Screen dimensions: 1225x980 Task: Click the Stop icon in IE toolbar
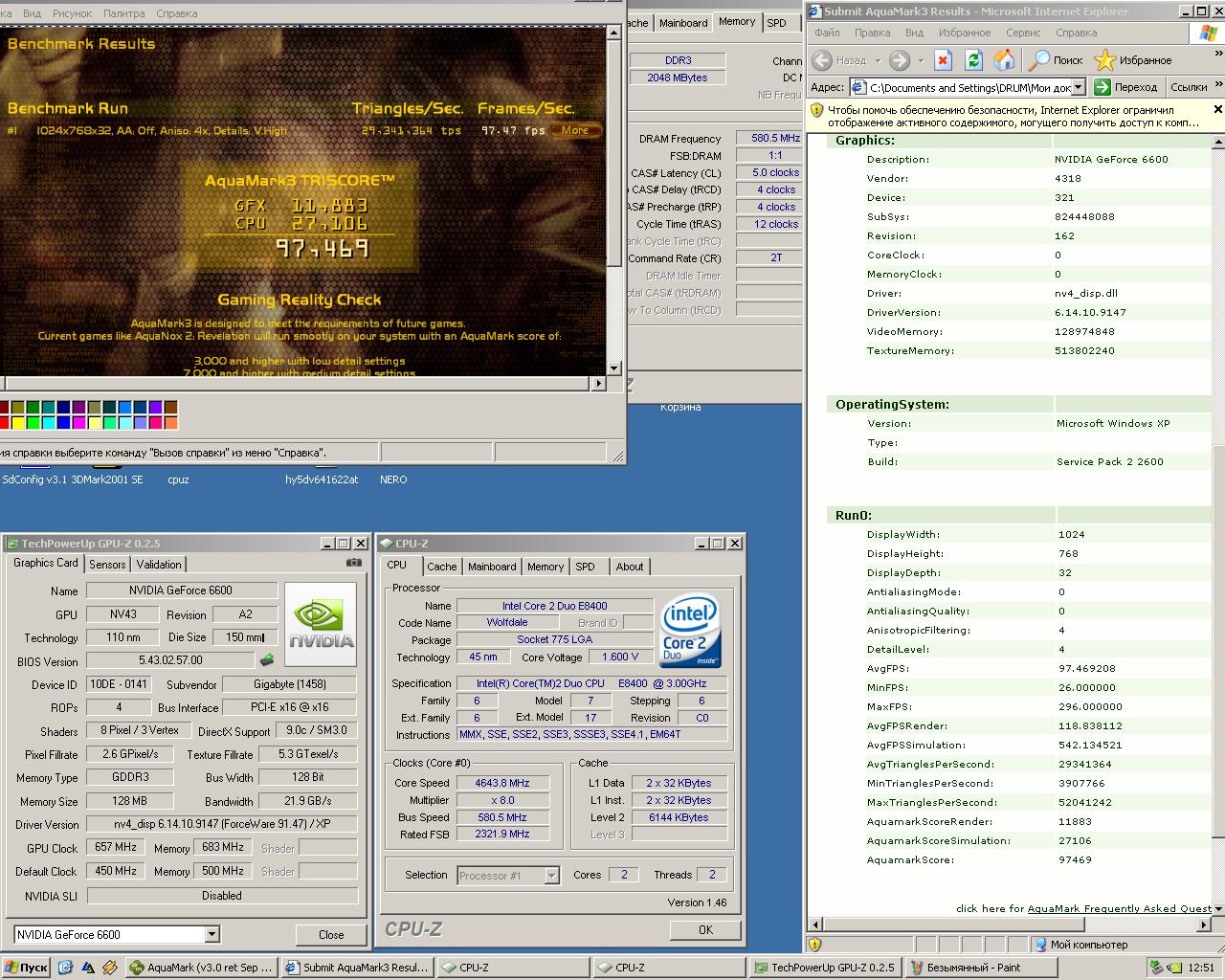tap(943, 60)
